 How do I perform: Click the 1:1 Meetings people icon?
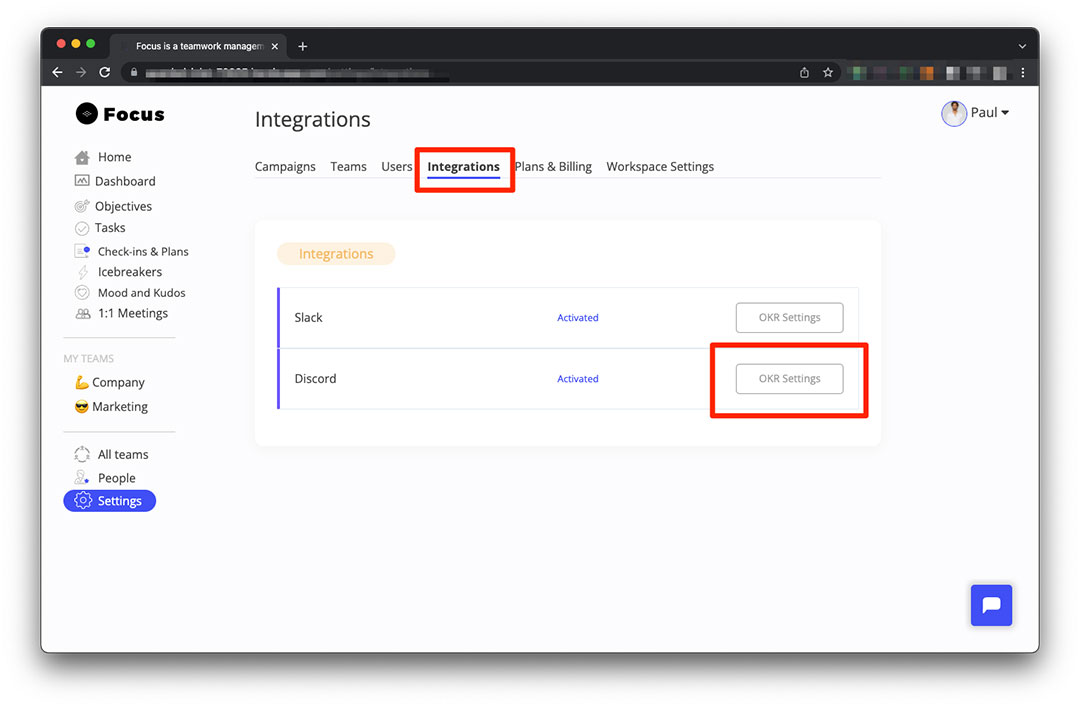point(83,314)
